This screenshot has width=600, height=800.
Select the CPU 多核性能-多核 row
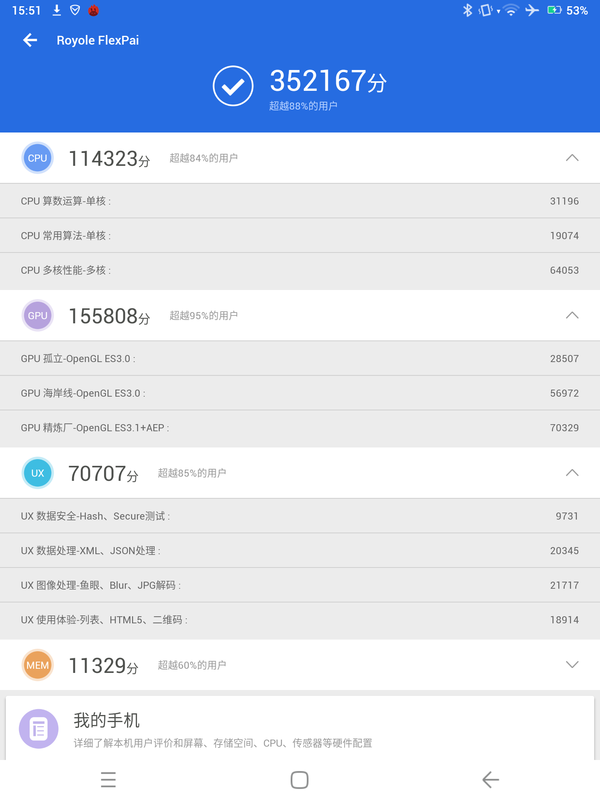[300, 271]
